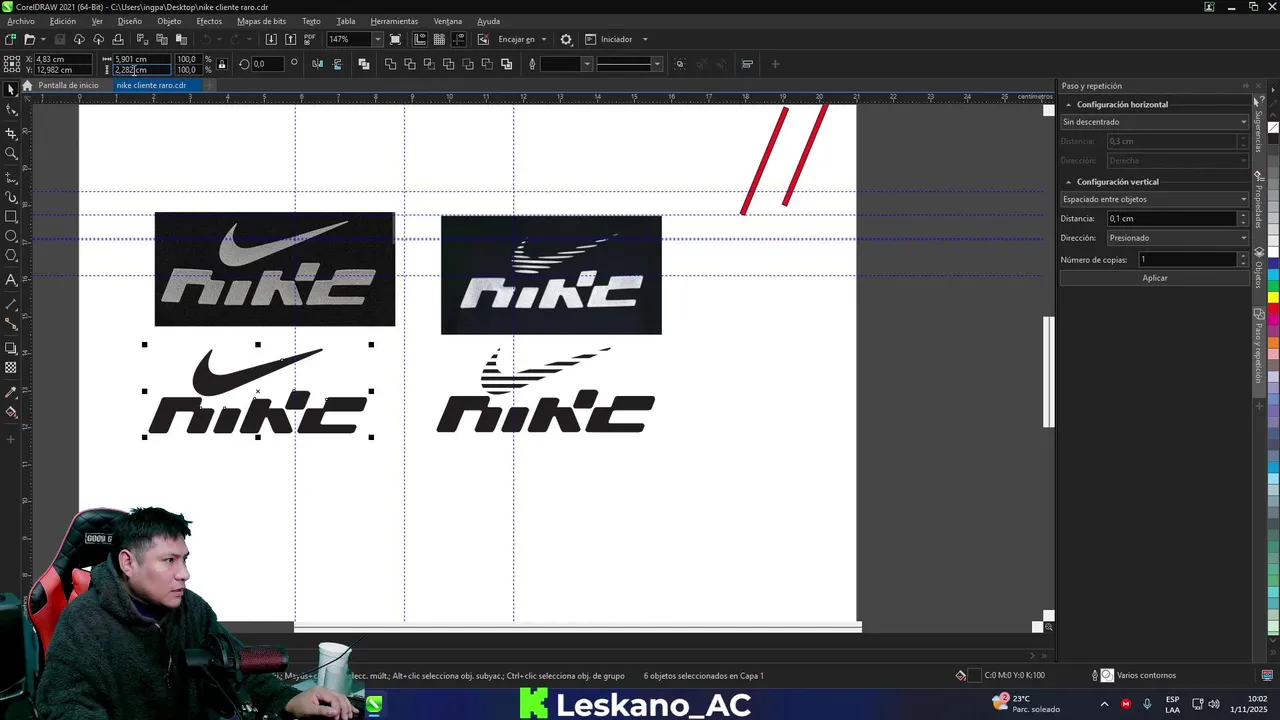Image resolution: width=1280 pixels, height=720 pixels.
Task: Select the Pick tool in the toolbox
Action: tap(11, 90)
